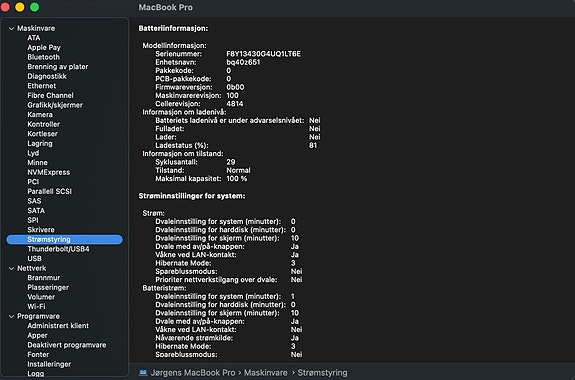Open Brannmur under Nettverk
575x380 pixels.
pos(44,278)
